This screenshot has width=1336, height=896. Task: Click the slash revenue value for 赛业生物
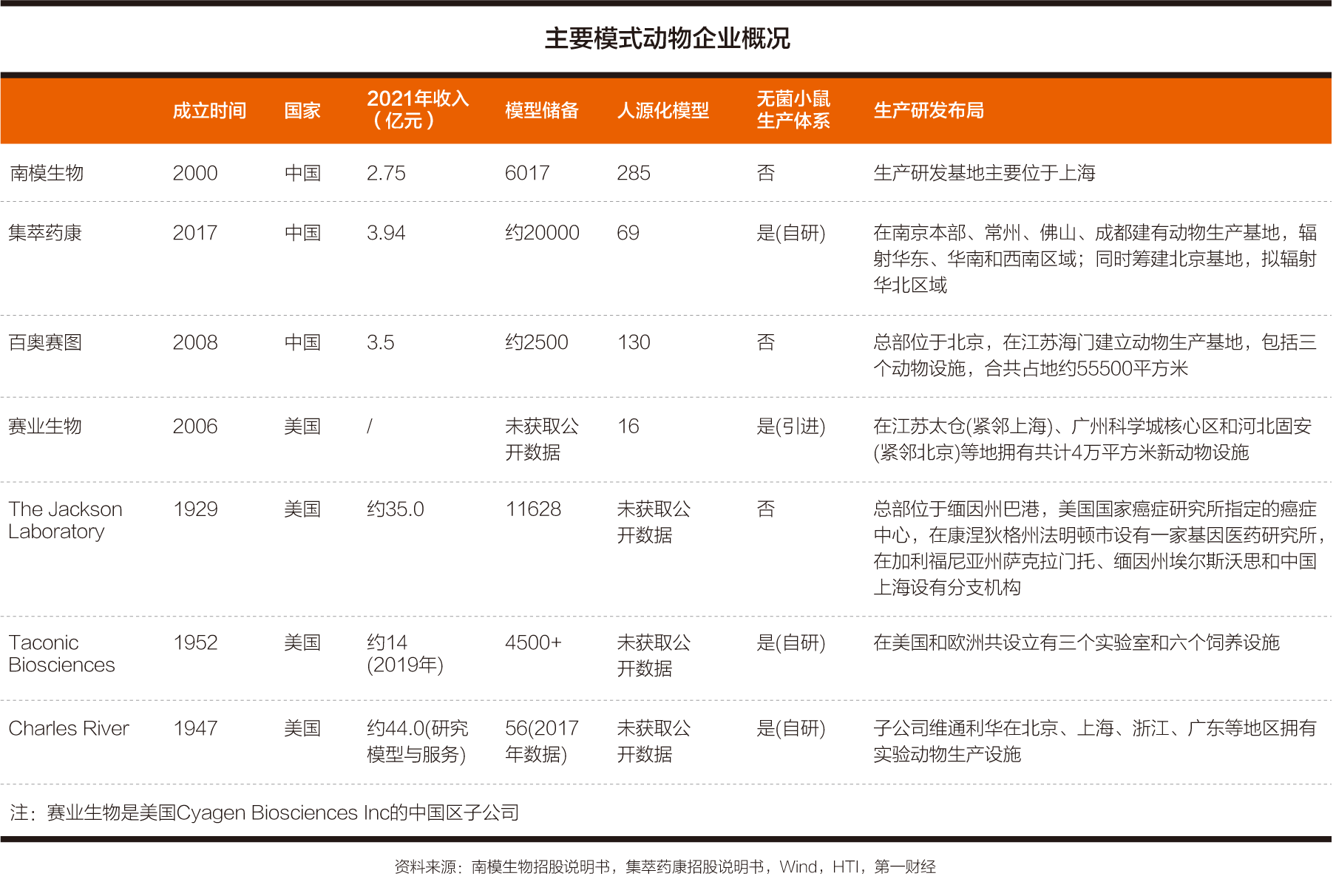click(370, 426)
